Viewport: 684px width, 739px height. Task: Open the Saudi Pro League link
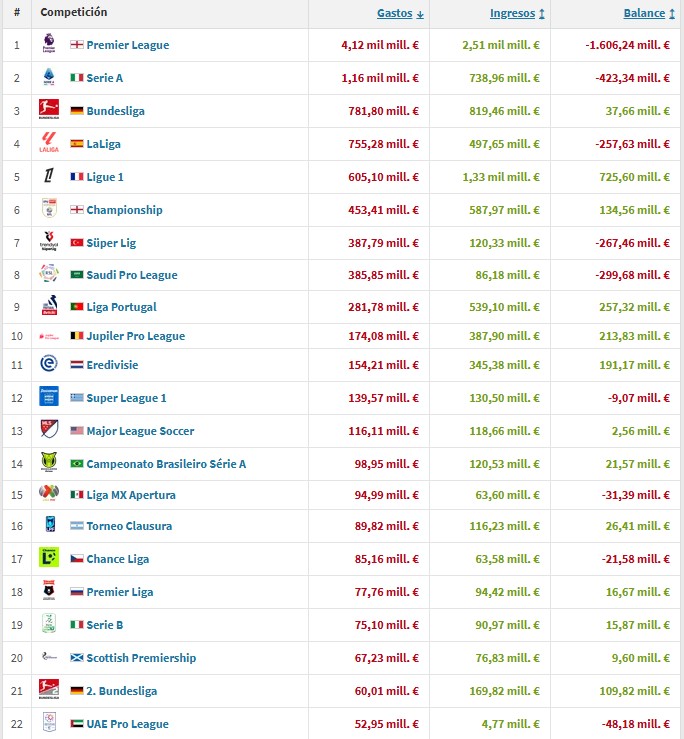[x=132, y=275]
